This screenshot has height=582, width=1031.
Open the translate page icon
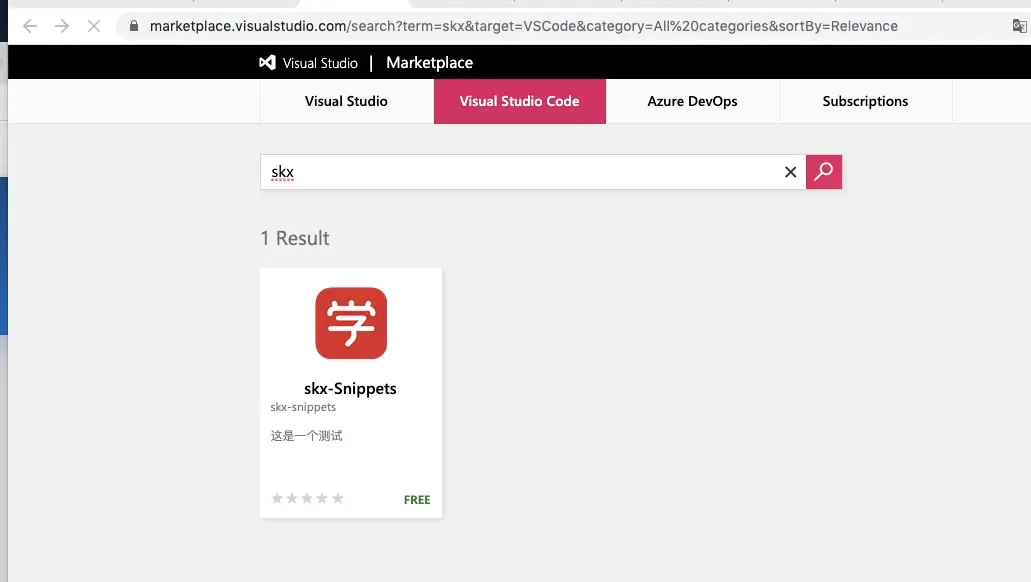1019,26
